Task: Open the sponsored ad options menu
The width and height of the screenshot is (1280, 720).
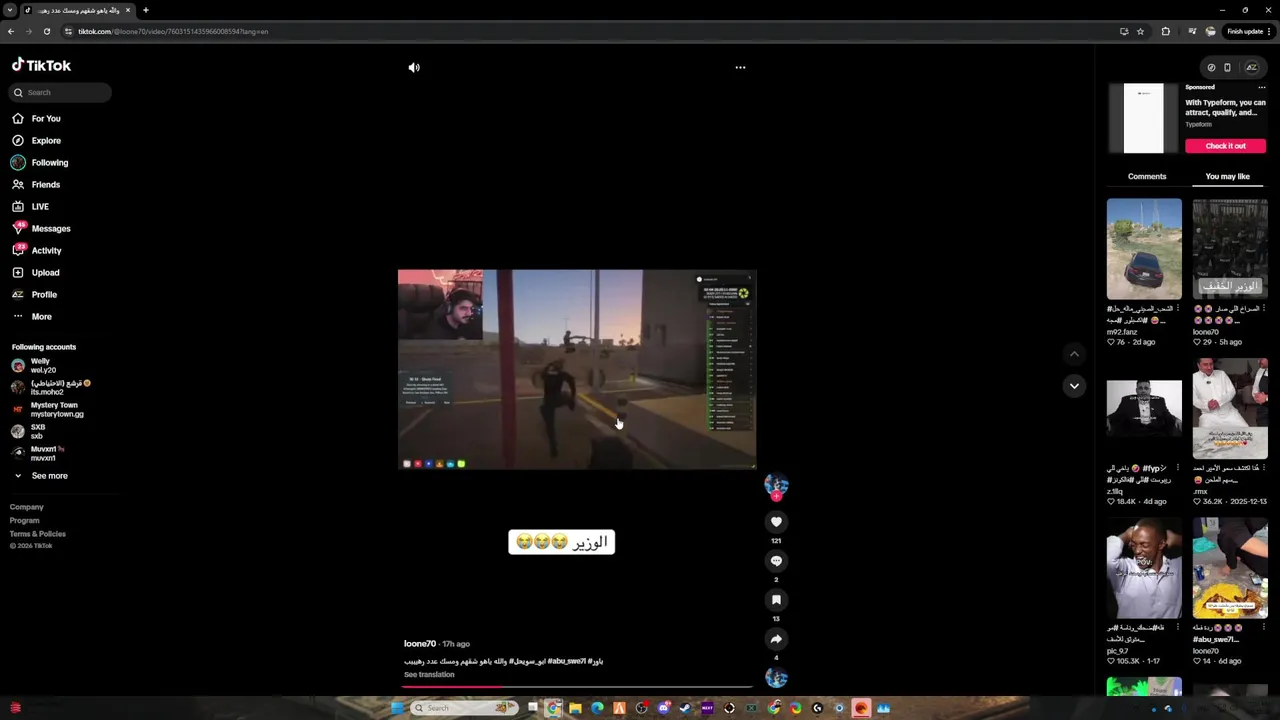Action: click(x=1261, y=88)
